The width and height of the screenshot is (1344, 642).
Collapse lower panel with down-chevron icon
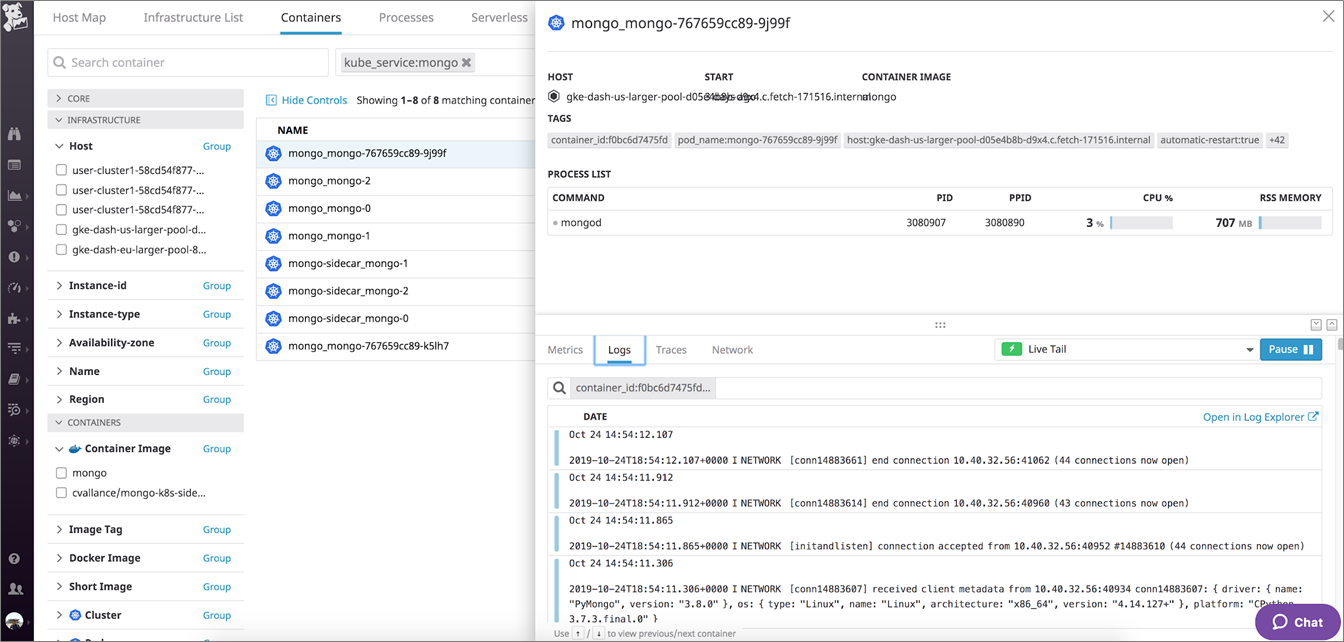[1316, 325]
